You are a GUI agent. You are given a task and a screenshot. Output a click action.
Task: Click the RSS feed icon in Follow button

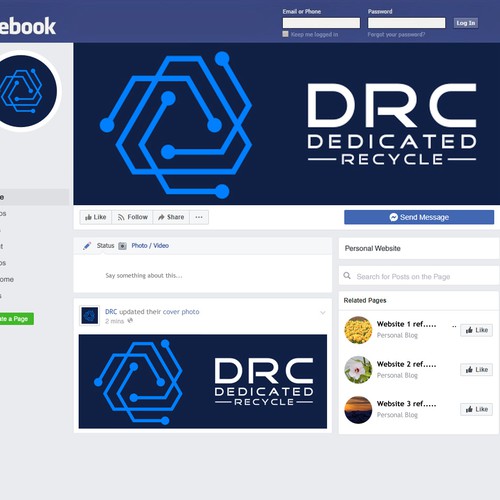121,217
